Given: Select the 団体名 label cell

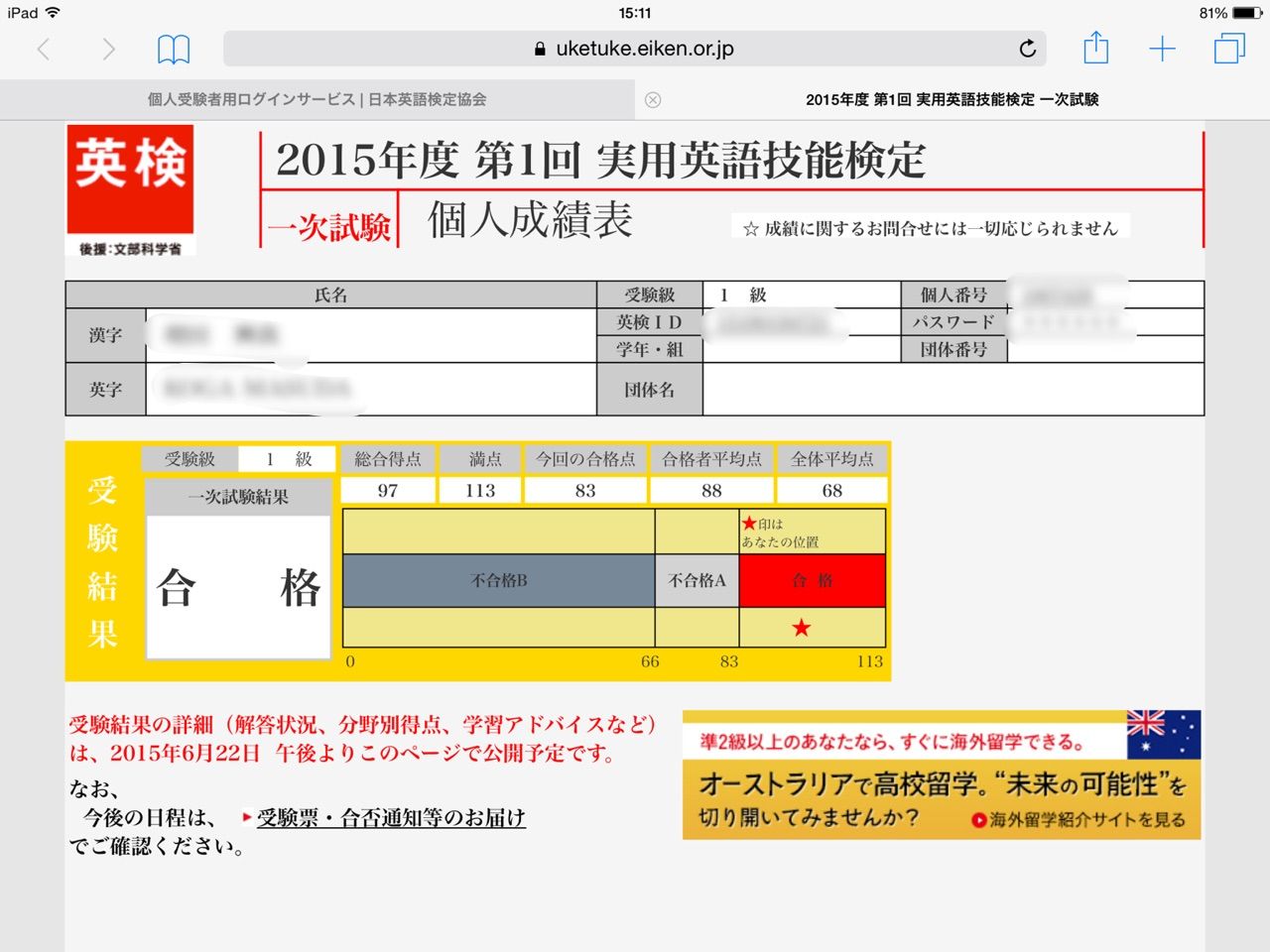Looking at the screenshot, I should point(650,390).
